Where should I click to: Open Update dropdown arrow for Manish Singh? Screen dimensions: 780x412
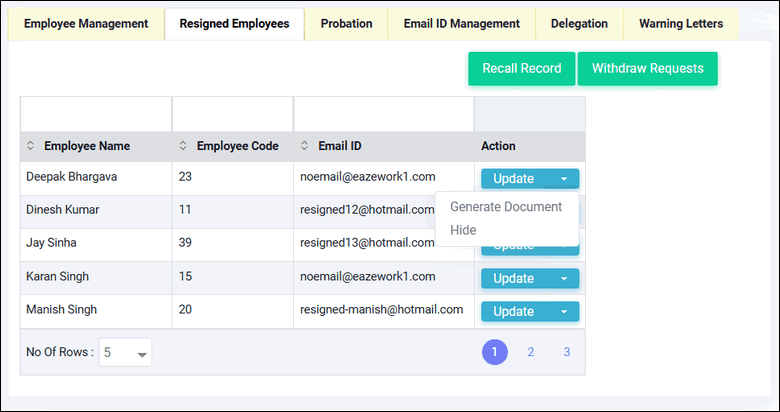pyautogui.click(x=564, y=312)
